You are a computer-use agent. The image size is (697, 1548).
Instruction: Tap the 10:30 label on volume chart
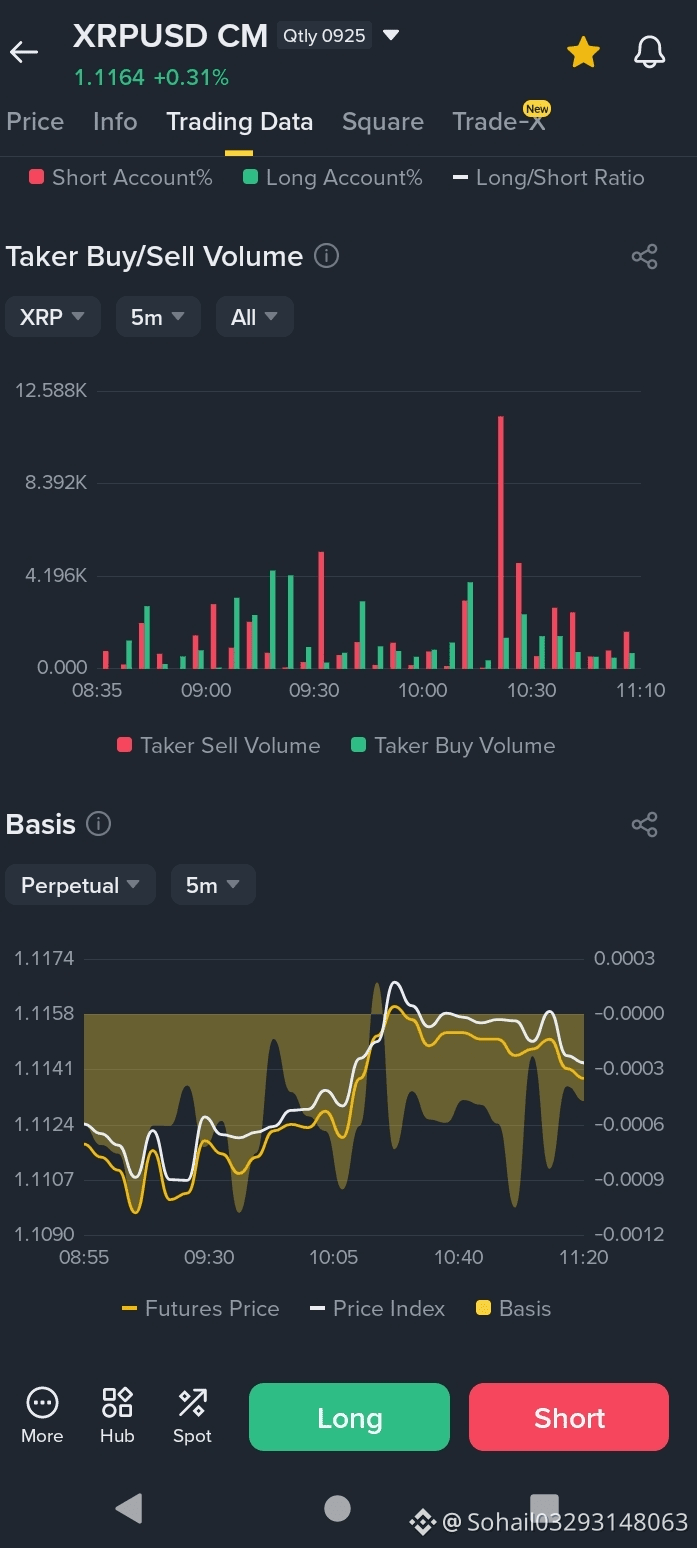(532, 690)
